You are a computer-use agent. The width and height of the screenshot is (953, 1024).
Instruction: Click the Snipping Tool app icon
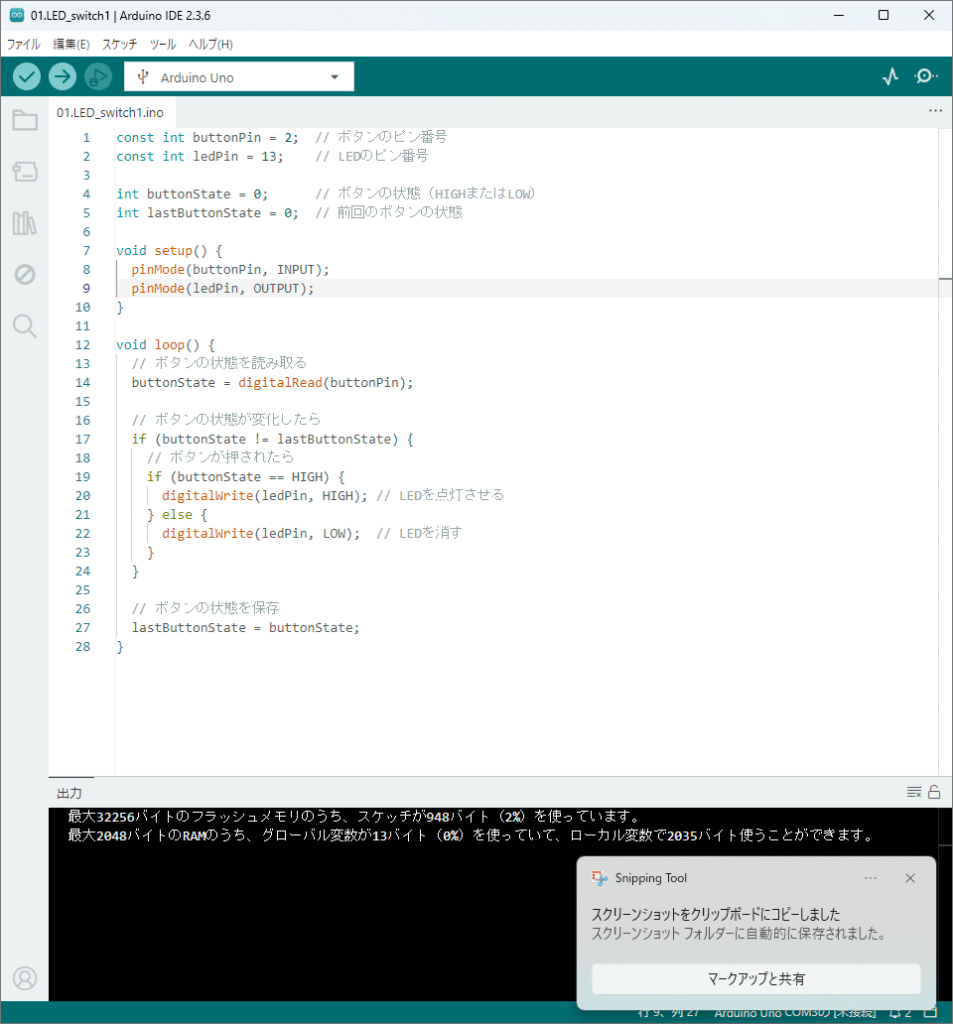pos(599,878)
